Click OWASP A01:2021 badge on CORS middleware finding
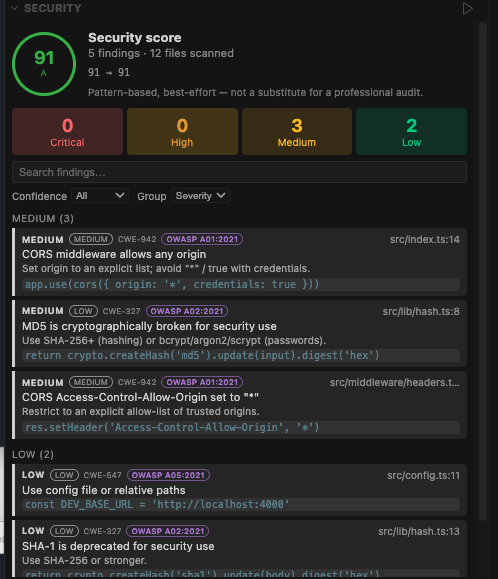The image size is (498, 579). pyautogui.click(x=202, y=239)
